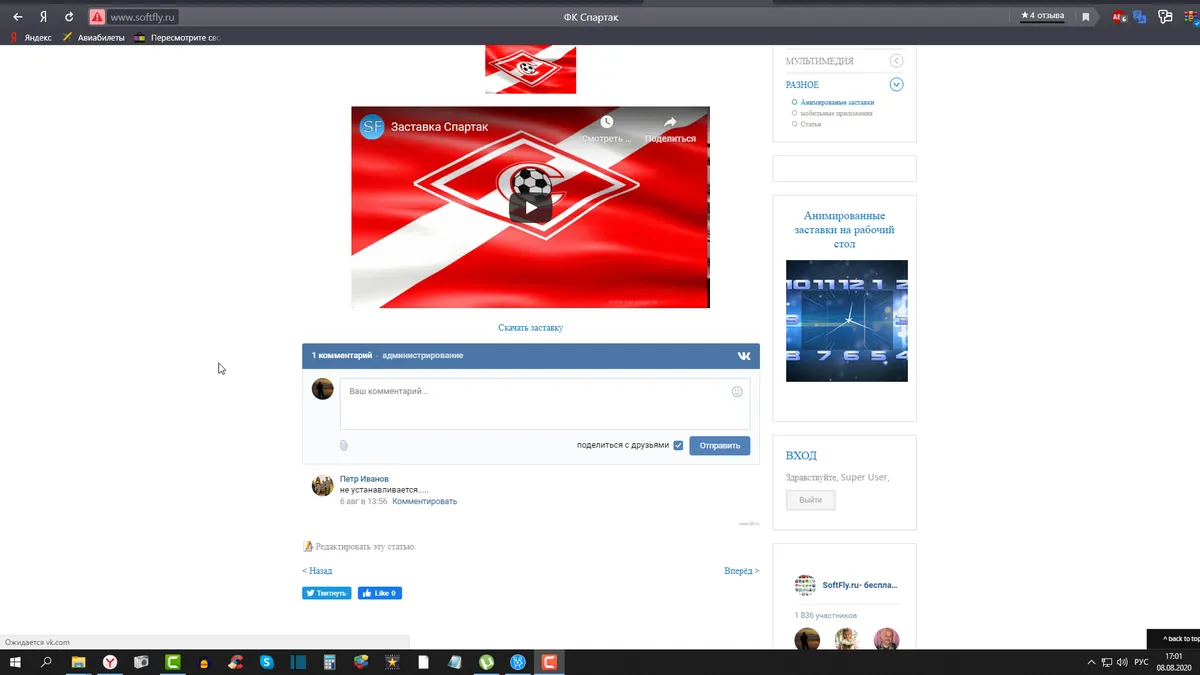Click the Ваш комментарий text field
This screenshot has height=675, width=1200.
545,404
